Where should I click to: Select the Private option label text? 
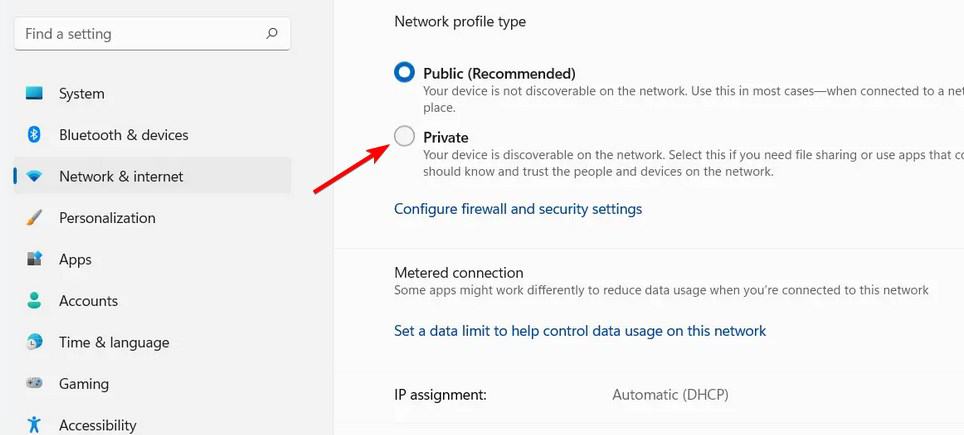click(446, 137)
